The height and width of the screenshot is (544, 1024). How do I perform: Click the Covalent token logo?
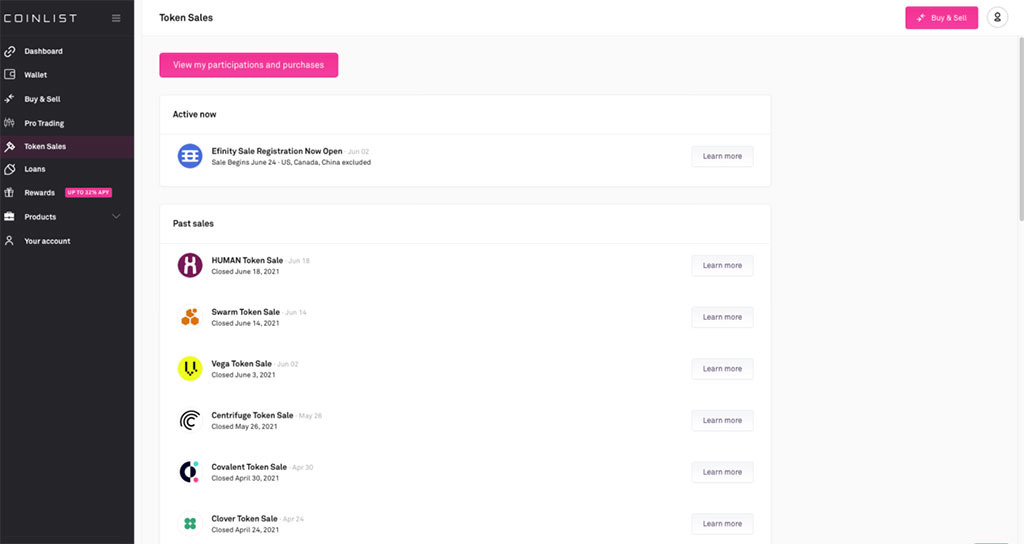pyautogui.click(x=190, y=472)
